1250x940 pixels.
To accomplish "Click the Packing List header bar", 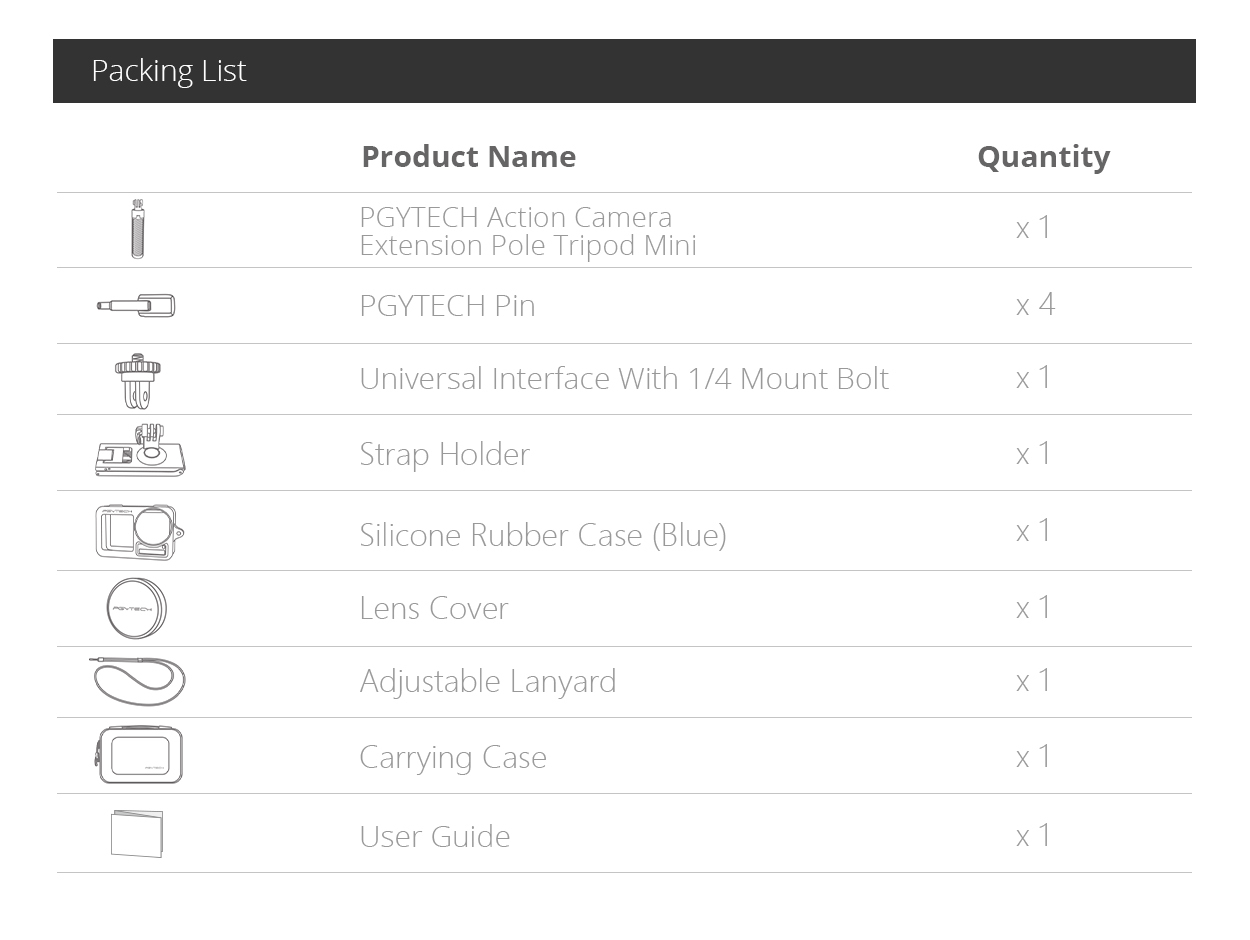I will pos(624,71).
